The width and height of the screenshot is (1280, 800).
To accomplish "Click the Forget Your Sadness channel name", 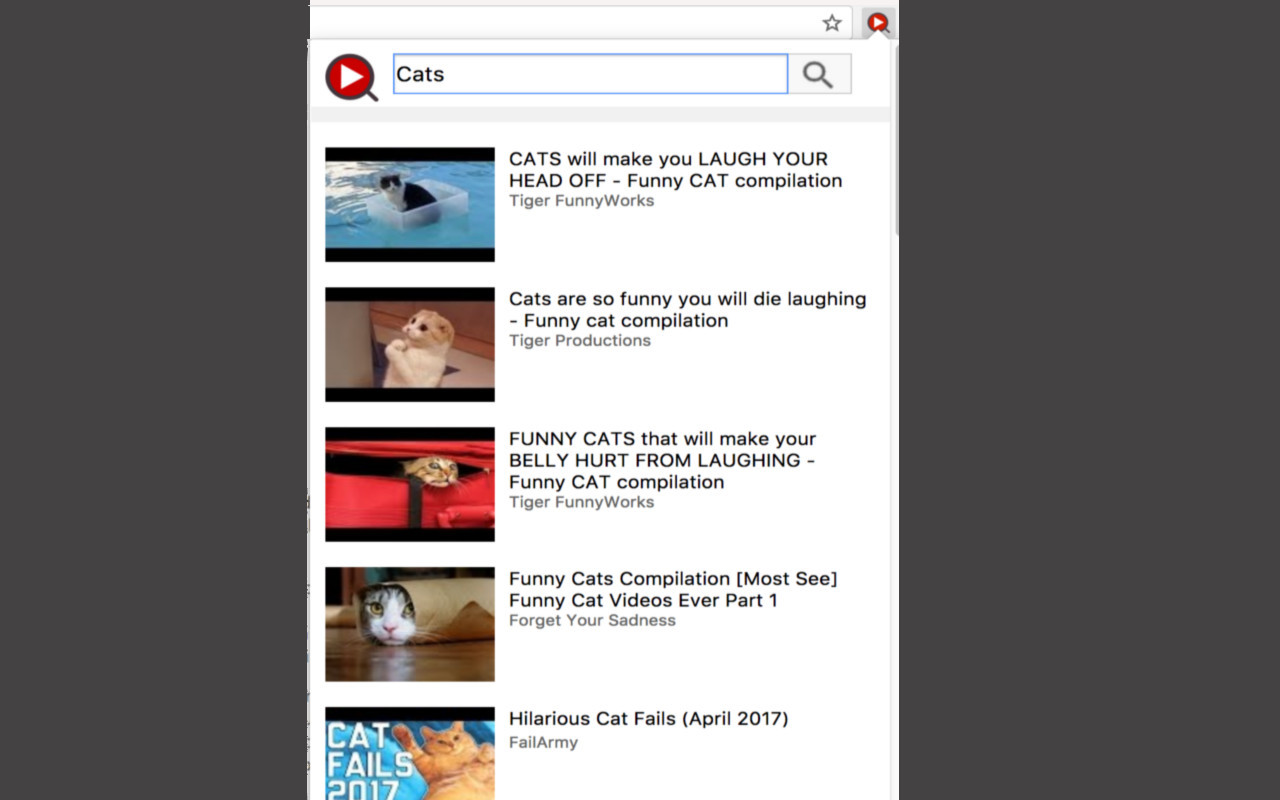I will coord(592,621).
